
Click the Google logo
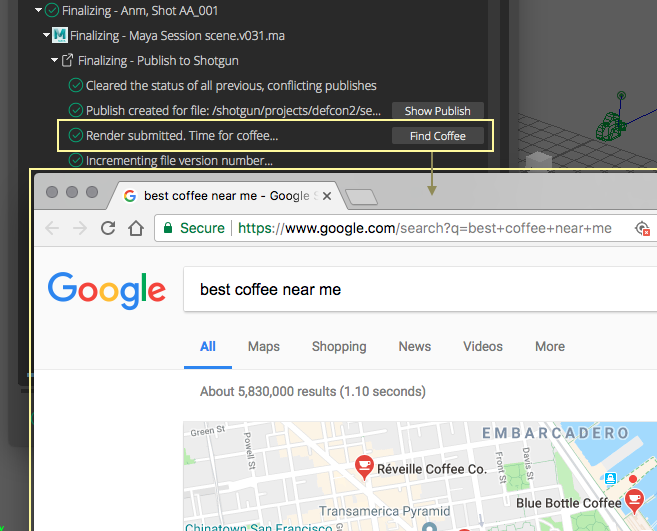click(107, 290)
